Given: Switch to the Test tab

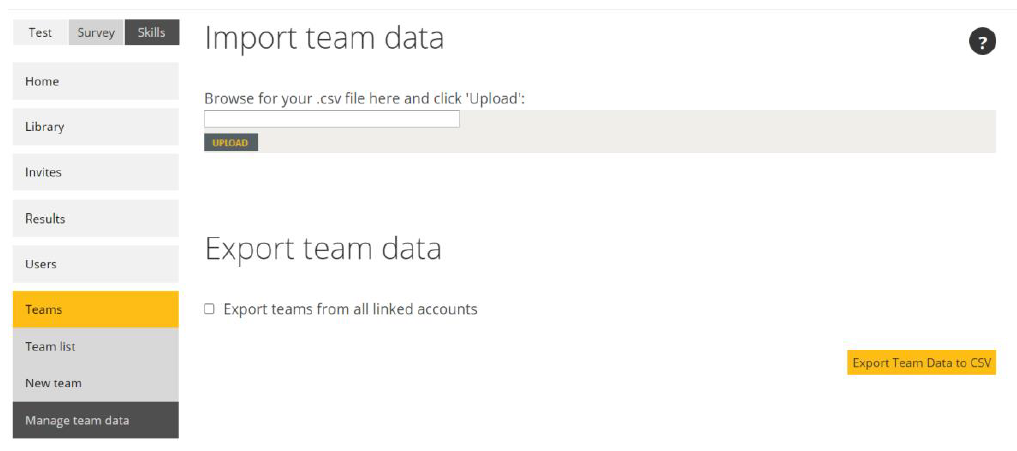Looking at the screenshot, I should pos(40,32).
